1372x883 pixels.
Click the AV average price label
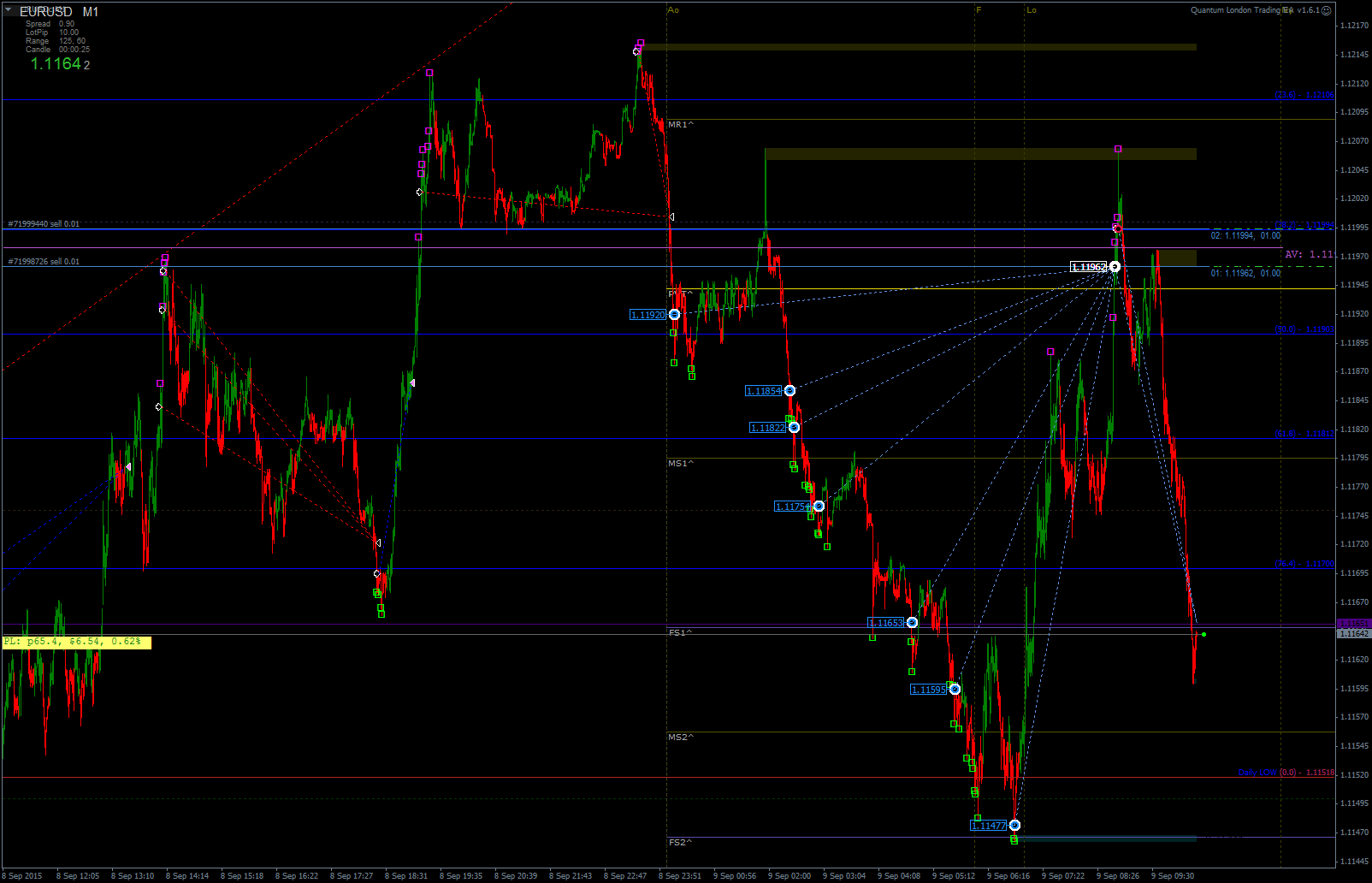click(x=1310, y=254)
